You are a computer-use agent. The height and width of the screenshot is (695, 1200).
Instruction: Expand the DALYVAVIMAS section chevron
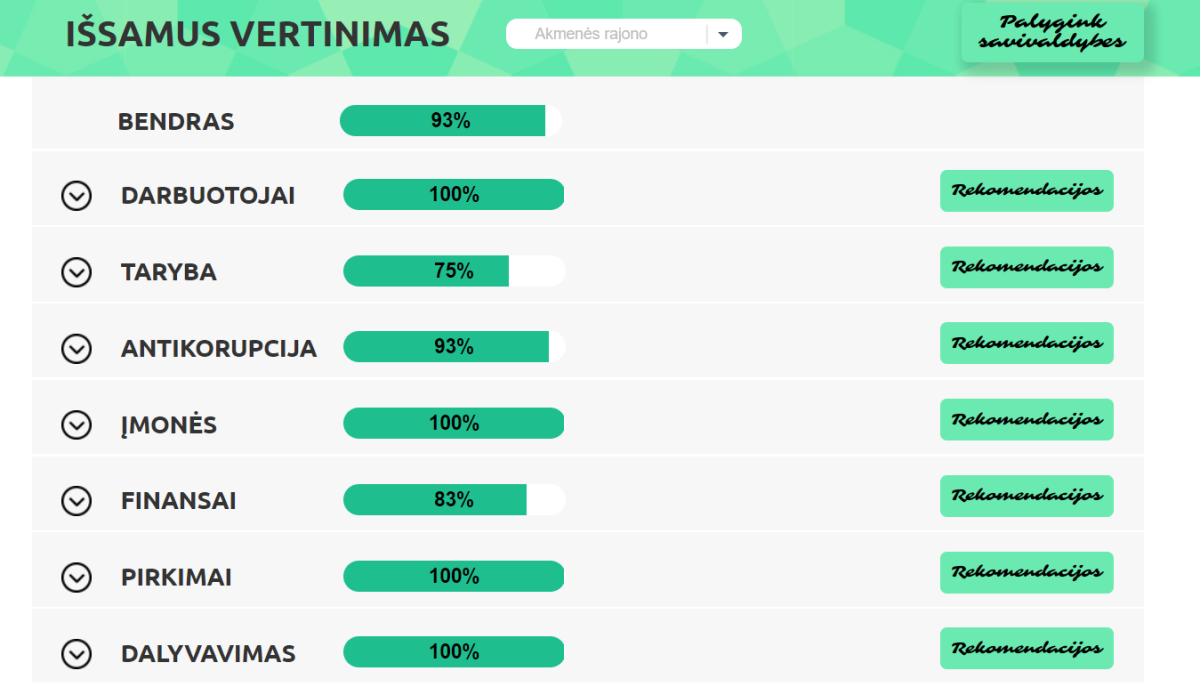76,654
